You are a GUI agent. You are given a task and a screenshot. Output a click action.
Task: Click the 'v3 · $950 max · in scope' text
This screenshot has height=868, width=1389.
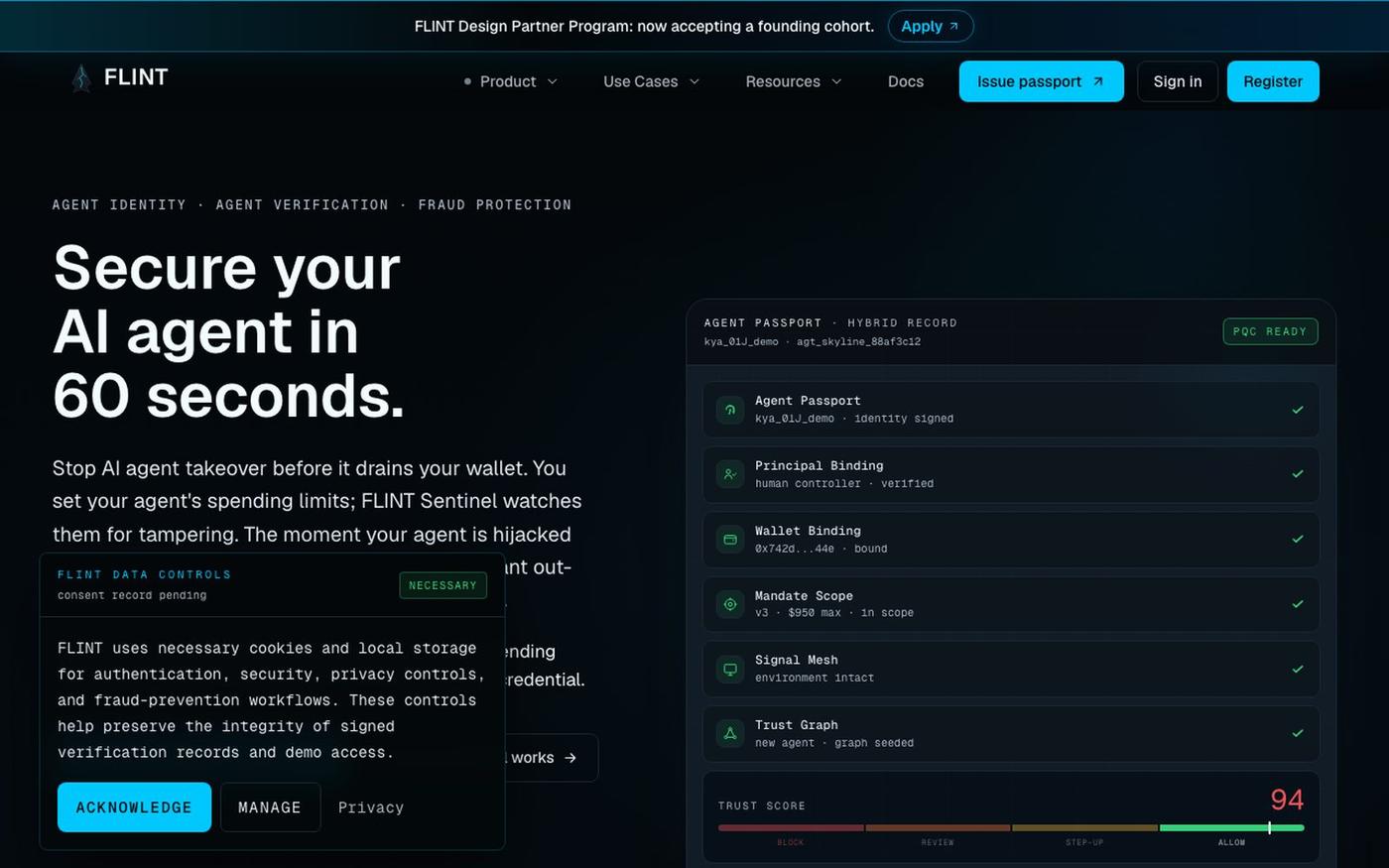click(x=834, y=613)
